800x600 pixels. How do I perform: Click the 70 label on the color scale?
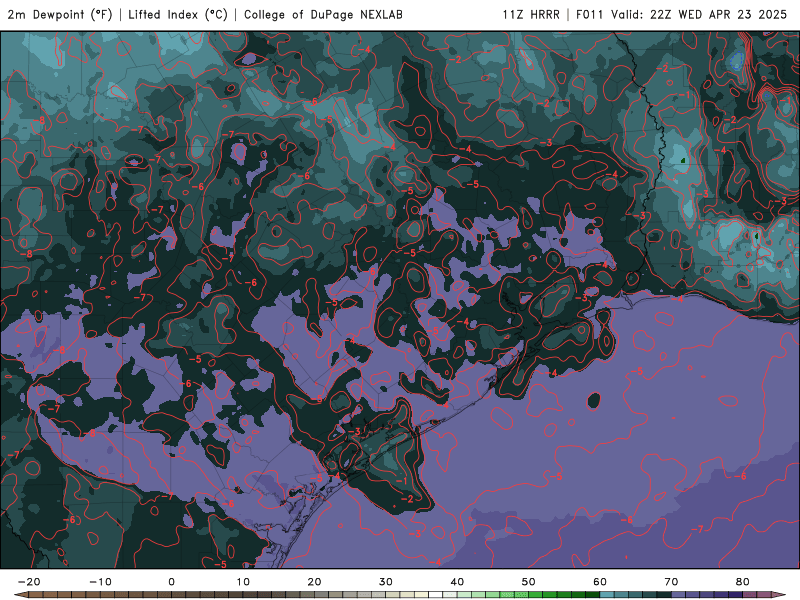pyautogui.click(x=671, y=582)
